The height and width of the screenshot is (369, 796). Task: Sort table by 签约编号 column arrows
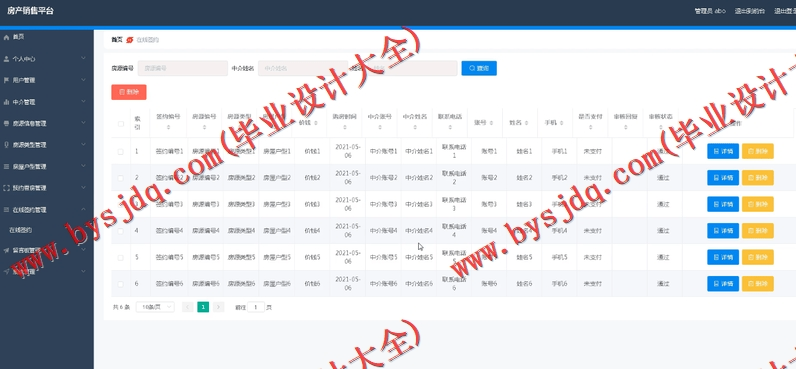pyautogui.click(x=169, y=128)
